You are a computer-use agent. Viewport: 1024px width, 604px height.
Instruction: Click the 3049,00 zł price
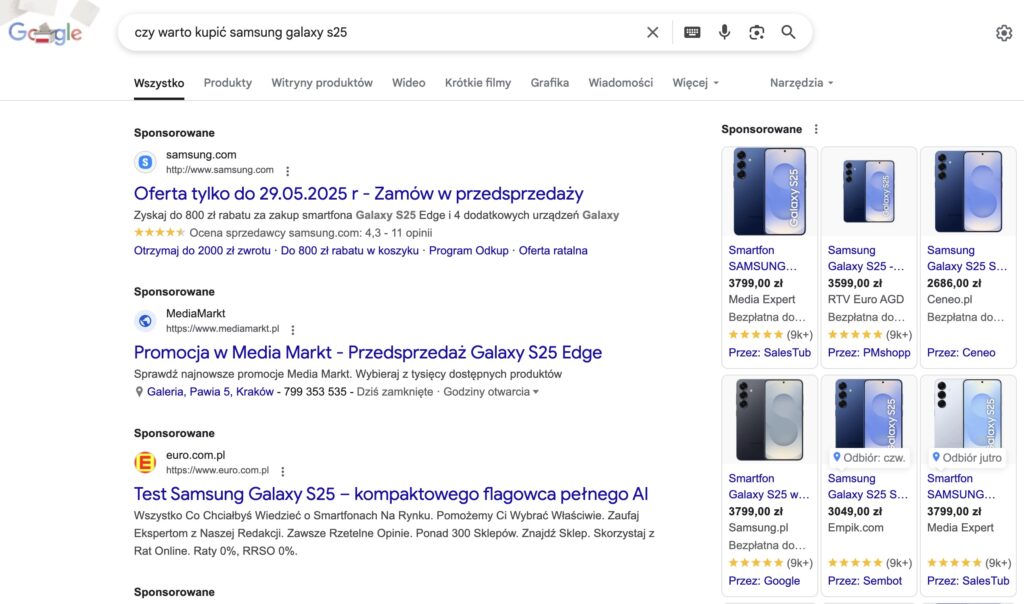coord(854,512)
